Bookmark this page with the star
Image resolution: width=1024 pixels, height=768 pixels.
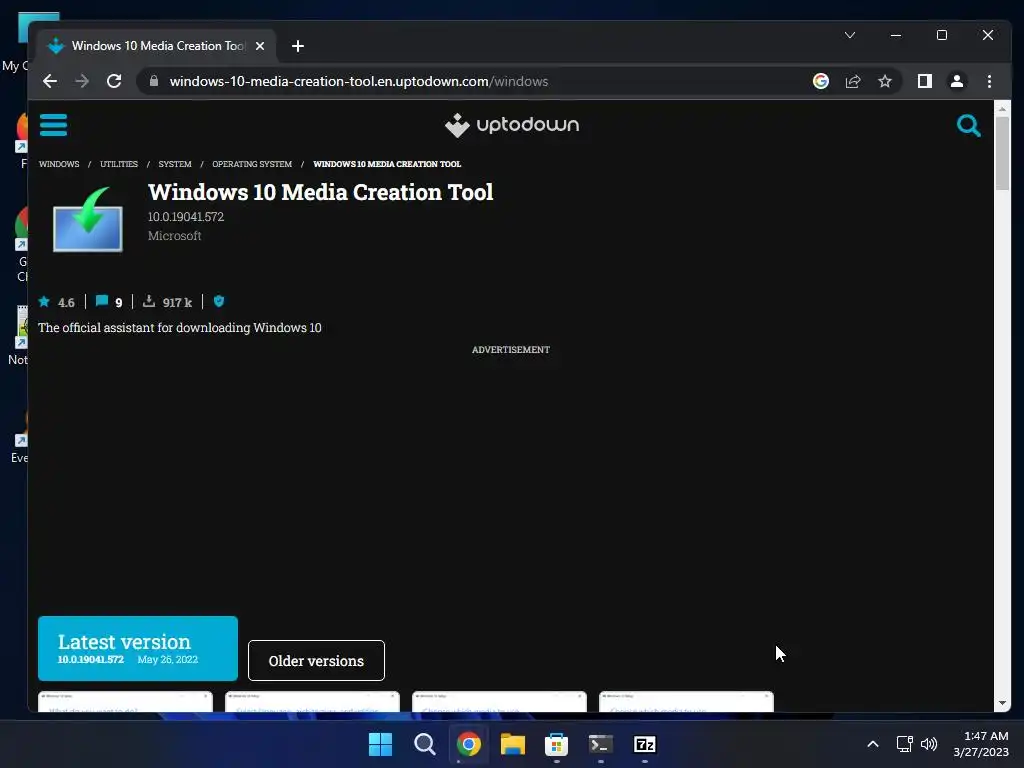885,81
